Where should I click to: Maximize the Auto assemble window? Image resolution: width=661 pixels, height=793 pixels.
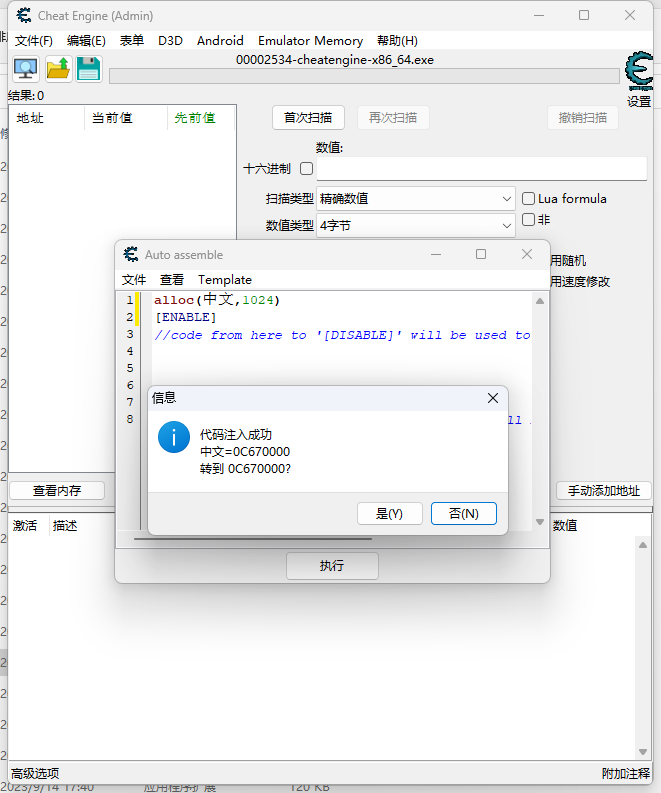(481, 254)
